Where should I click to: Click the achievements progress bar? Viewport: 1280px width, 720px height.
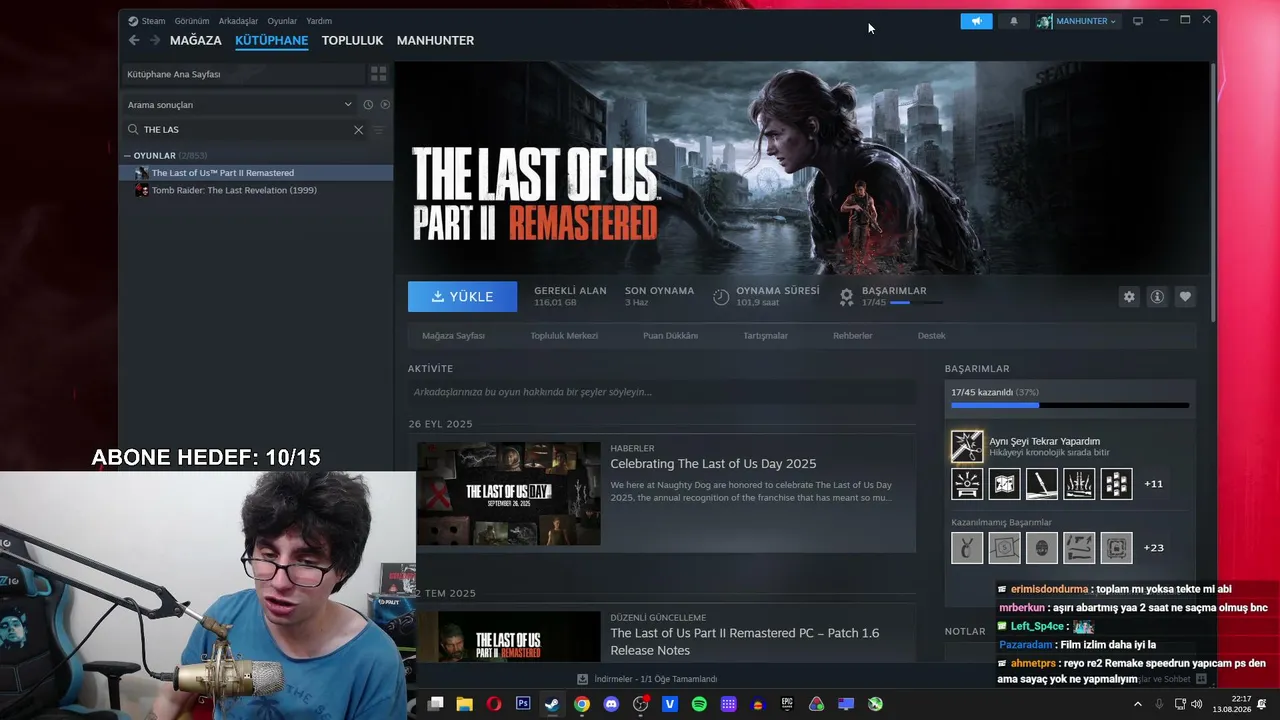pyautogui.click(x=1070, y=405)
